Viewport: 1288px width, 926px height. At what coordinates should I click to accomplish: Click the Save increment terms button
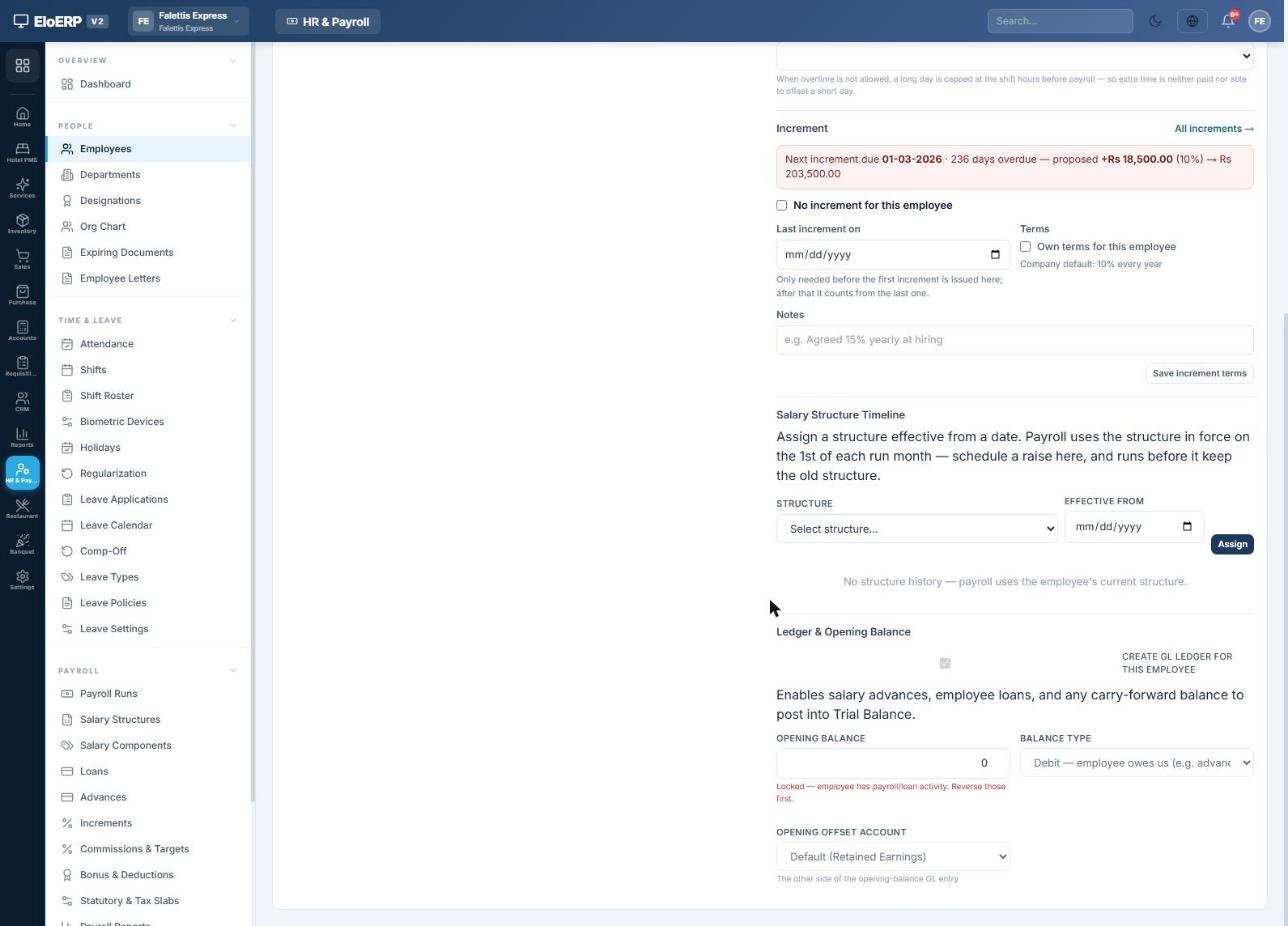pyautogui.click(x=1199, y=373)
